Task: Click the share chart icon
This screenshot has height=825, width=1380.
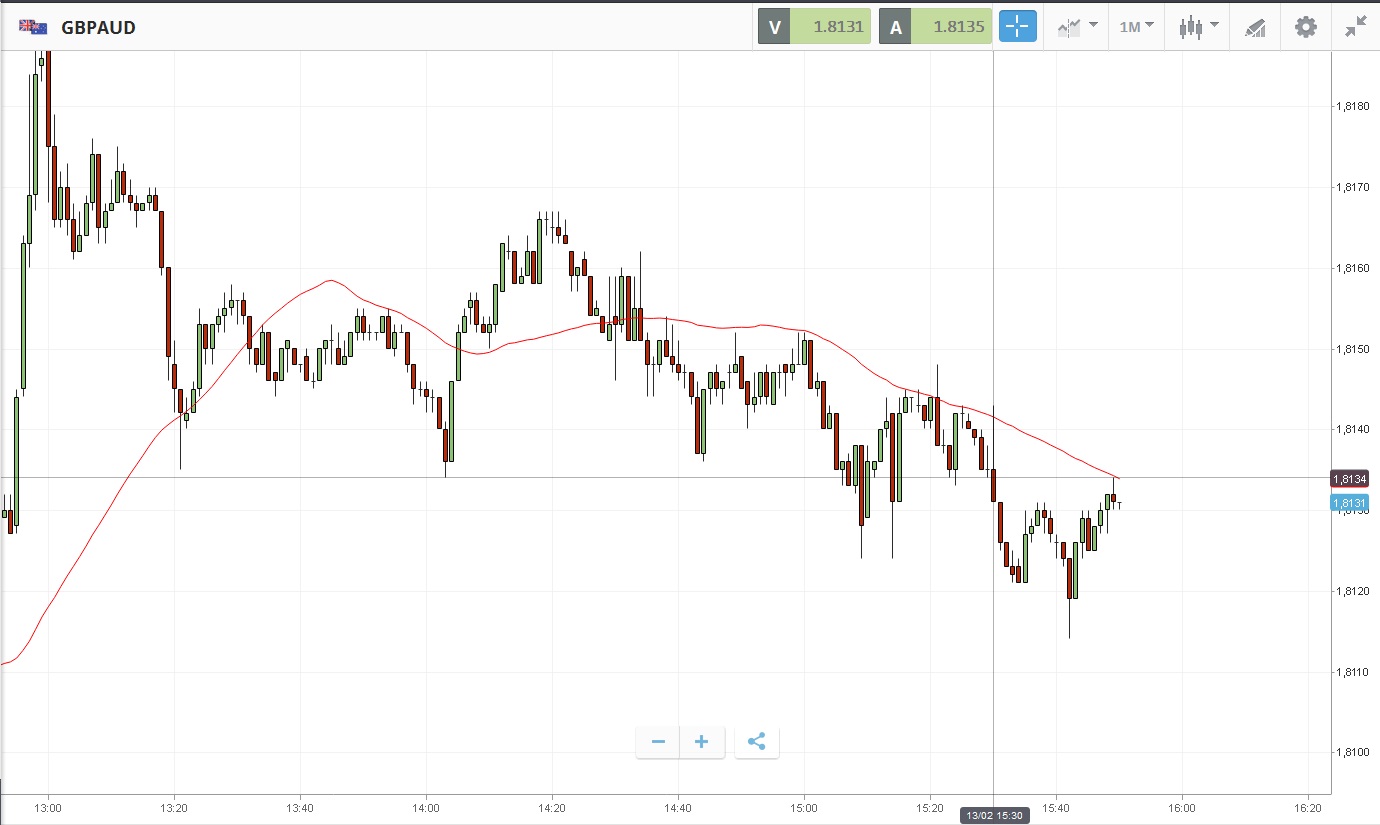Action: pos(757,742)
